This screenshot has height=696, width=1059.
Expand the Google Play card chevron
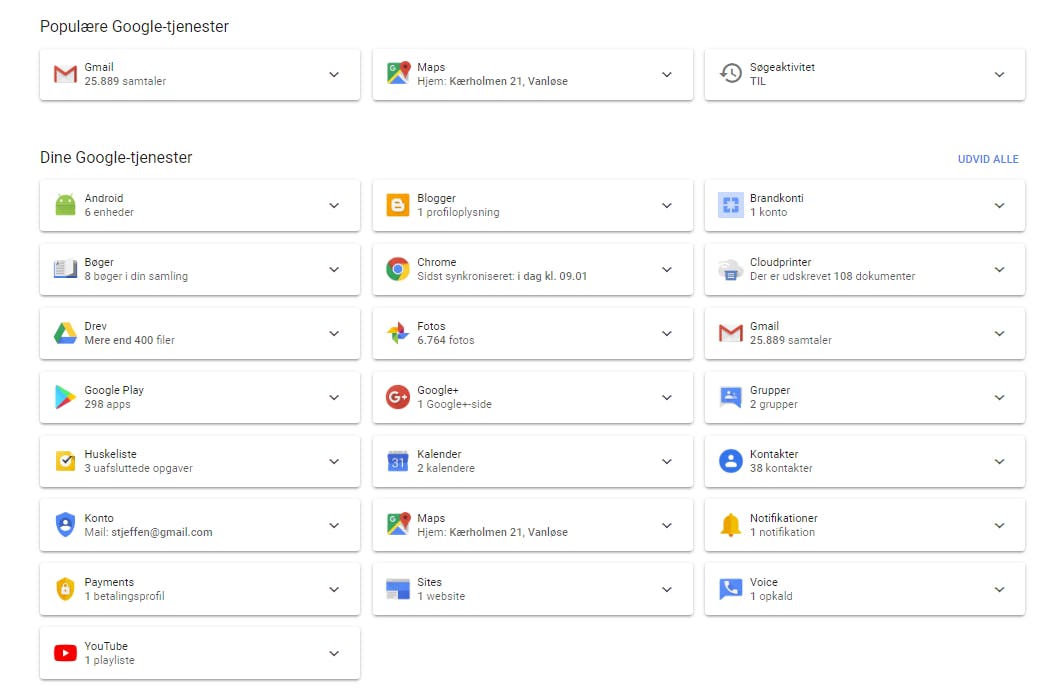point(334,398)
